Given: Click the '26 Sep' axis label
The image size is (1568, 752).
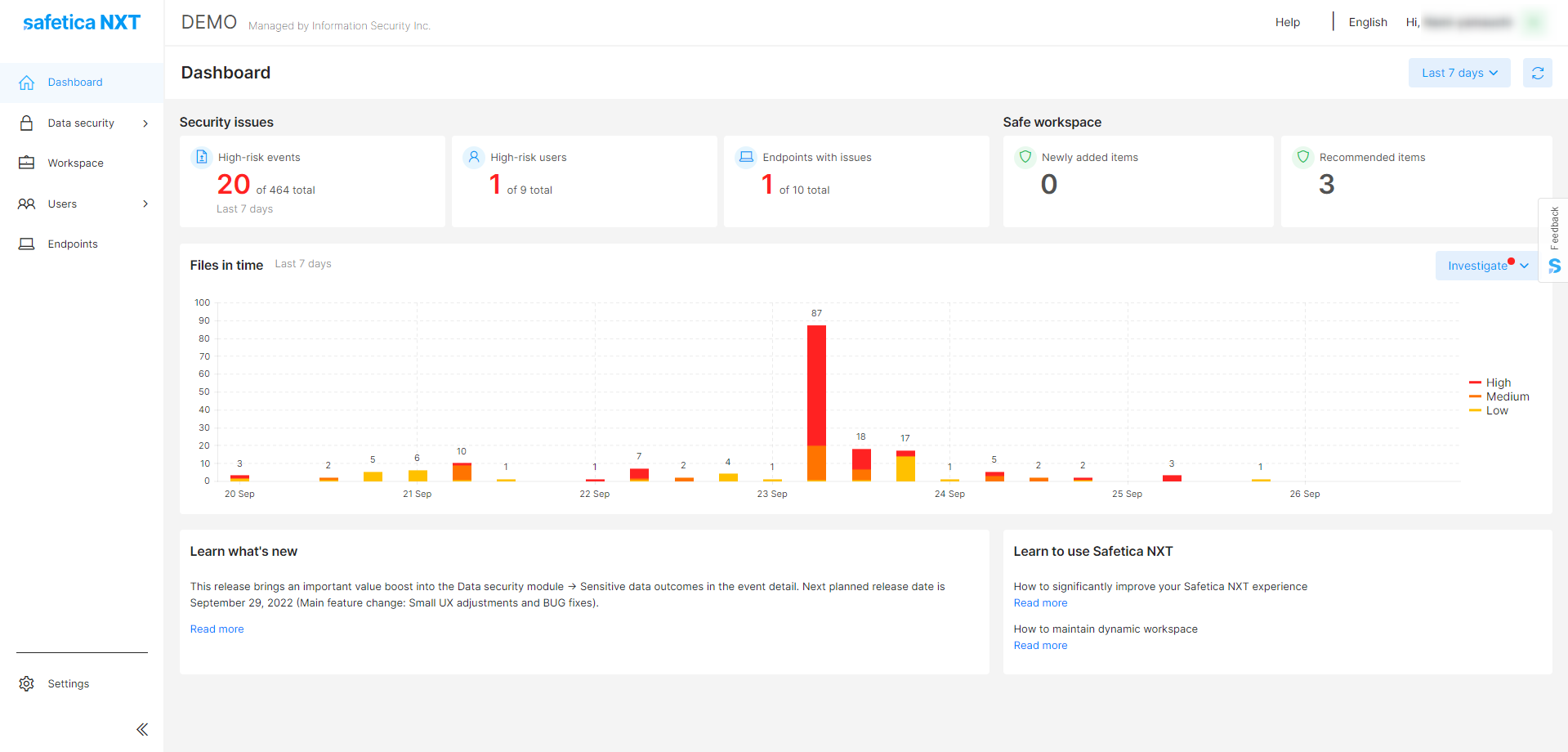Looking at the screenshot, I should tap(1305, 495).
